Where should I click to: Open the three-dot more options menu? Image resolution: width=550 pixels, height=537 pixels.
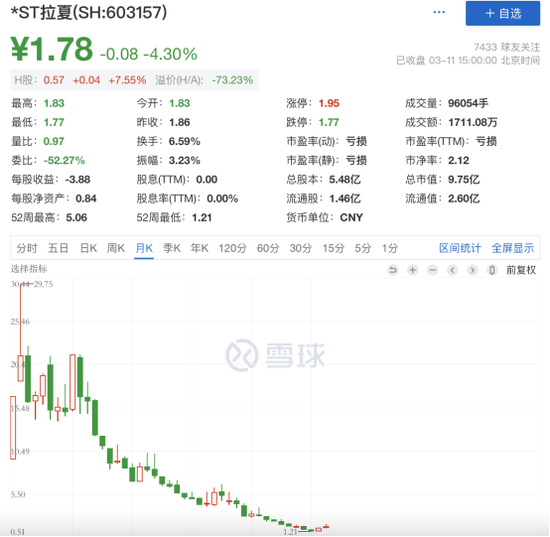coord(439,13)
